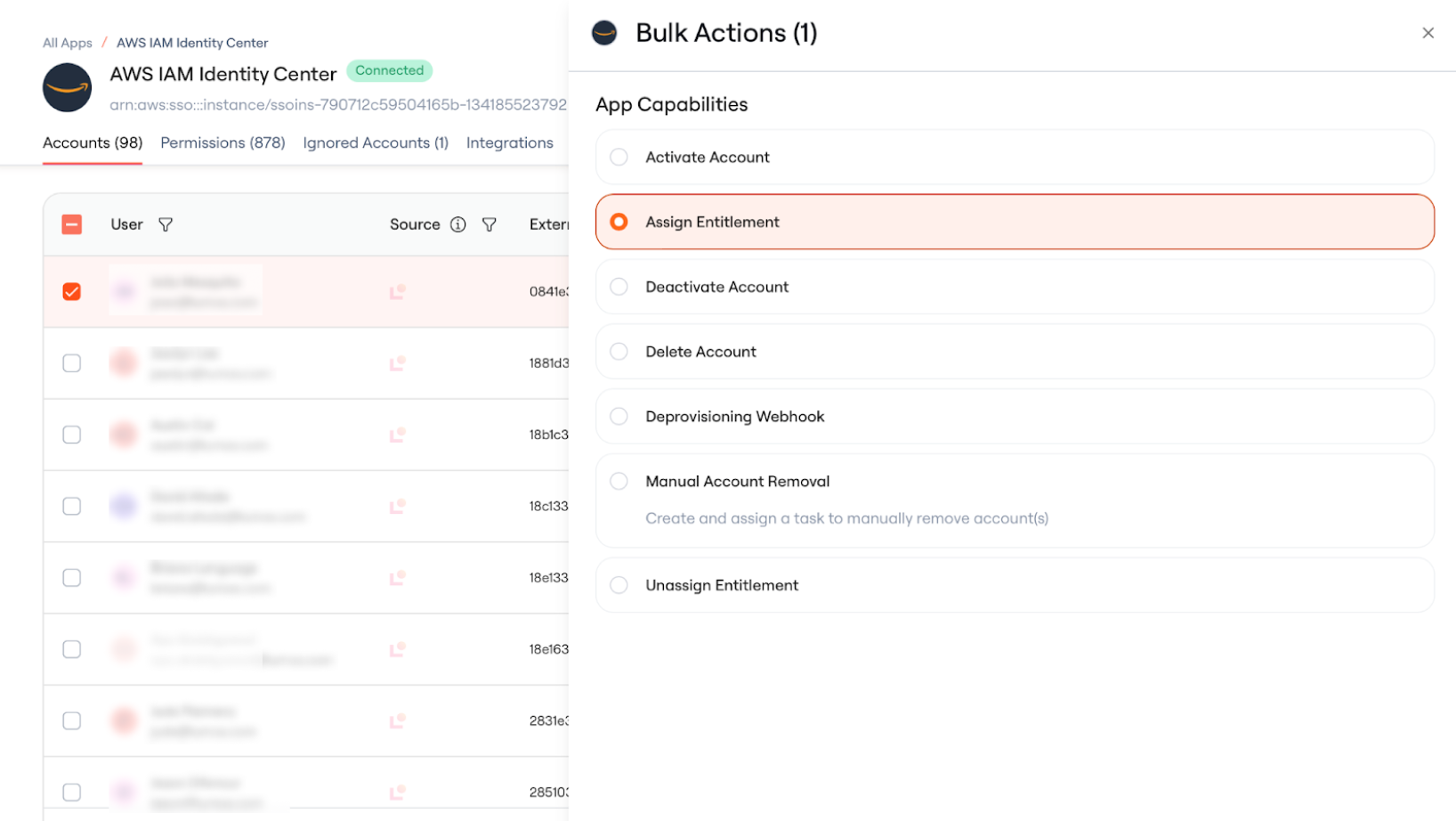Go back to All Apps breadcrumb

click(68, 43)
